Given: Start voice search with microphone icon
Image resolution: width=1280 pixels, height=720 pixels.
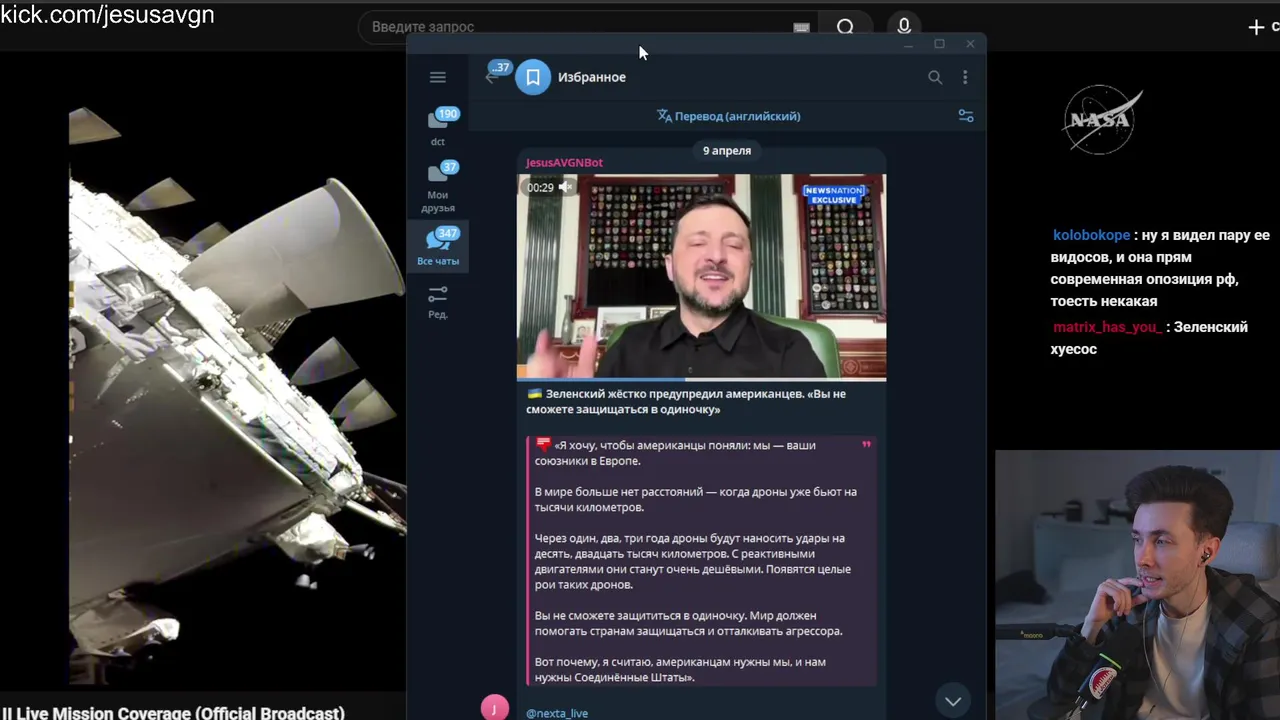Looking at the screenshot, I should (x=904, y=27).
